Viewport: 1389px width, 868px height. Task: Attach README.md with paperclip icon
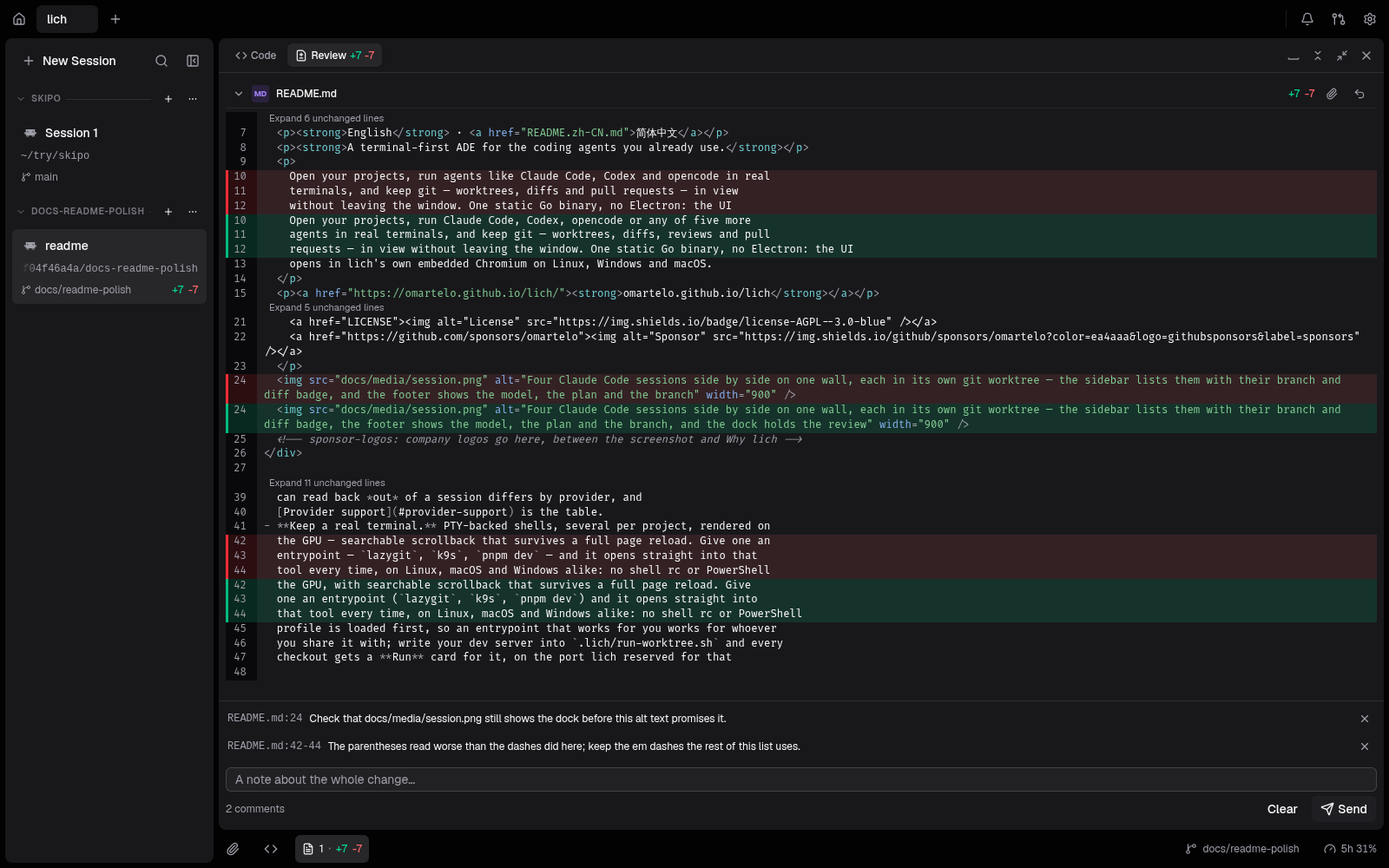pyautogui.click(x=1332, y=94)
